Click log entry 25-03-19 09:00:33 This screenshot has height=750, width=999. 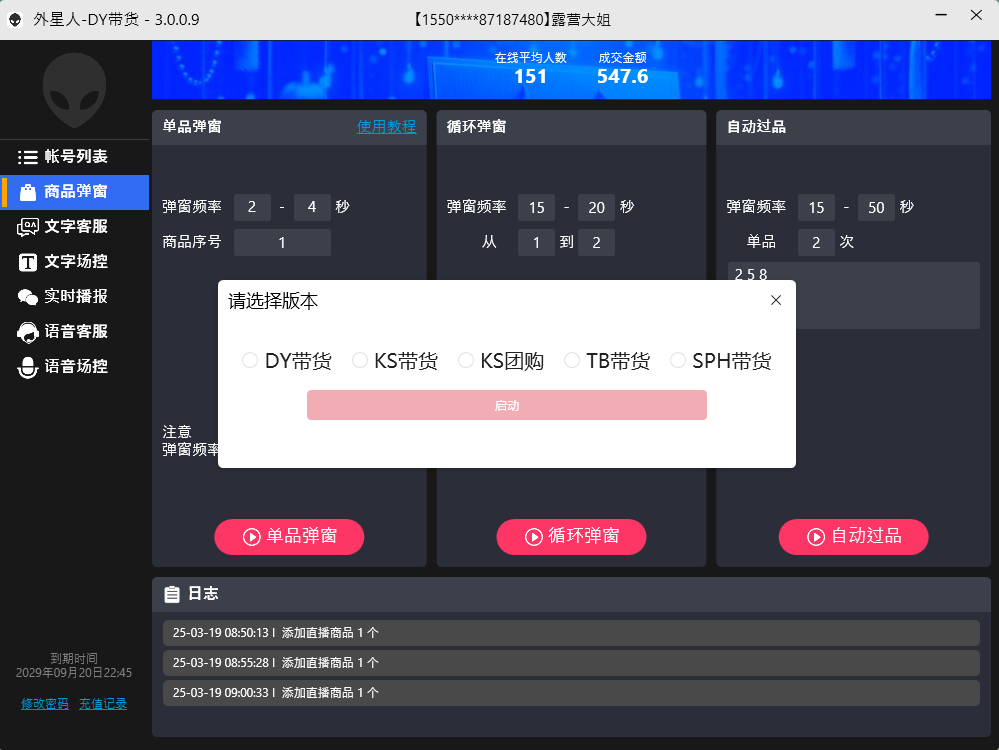point(571,693)
